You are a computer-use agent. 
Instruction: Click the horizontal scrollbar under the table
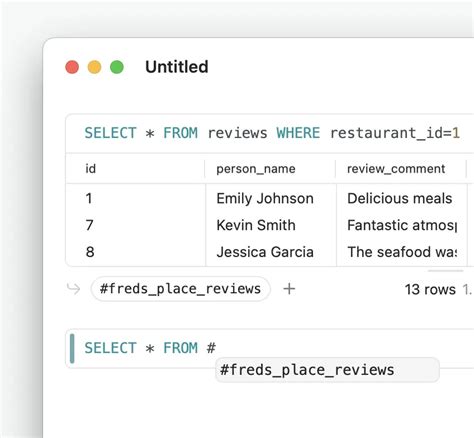click(x=445, y=271)
